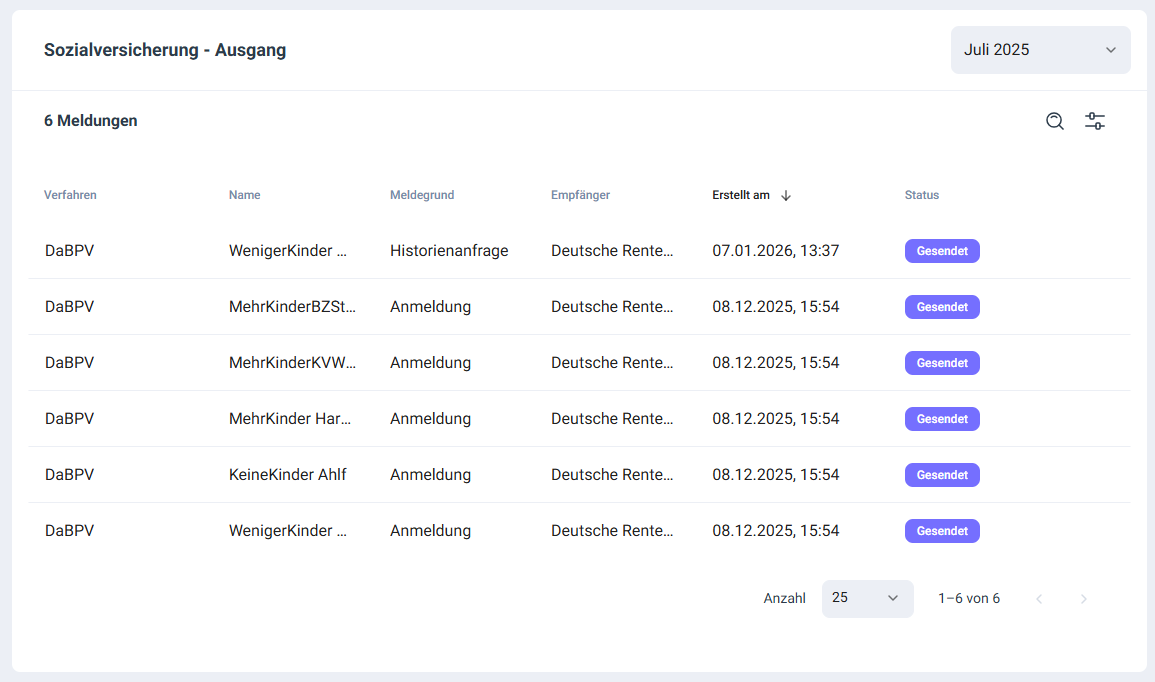Image resolution: width=1155 pixels, height=682 pixels.
Task: Sort by Empfänger column header
Action: pos(580,195)
